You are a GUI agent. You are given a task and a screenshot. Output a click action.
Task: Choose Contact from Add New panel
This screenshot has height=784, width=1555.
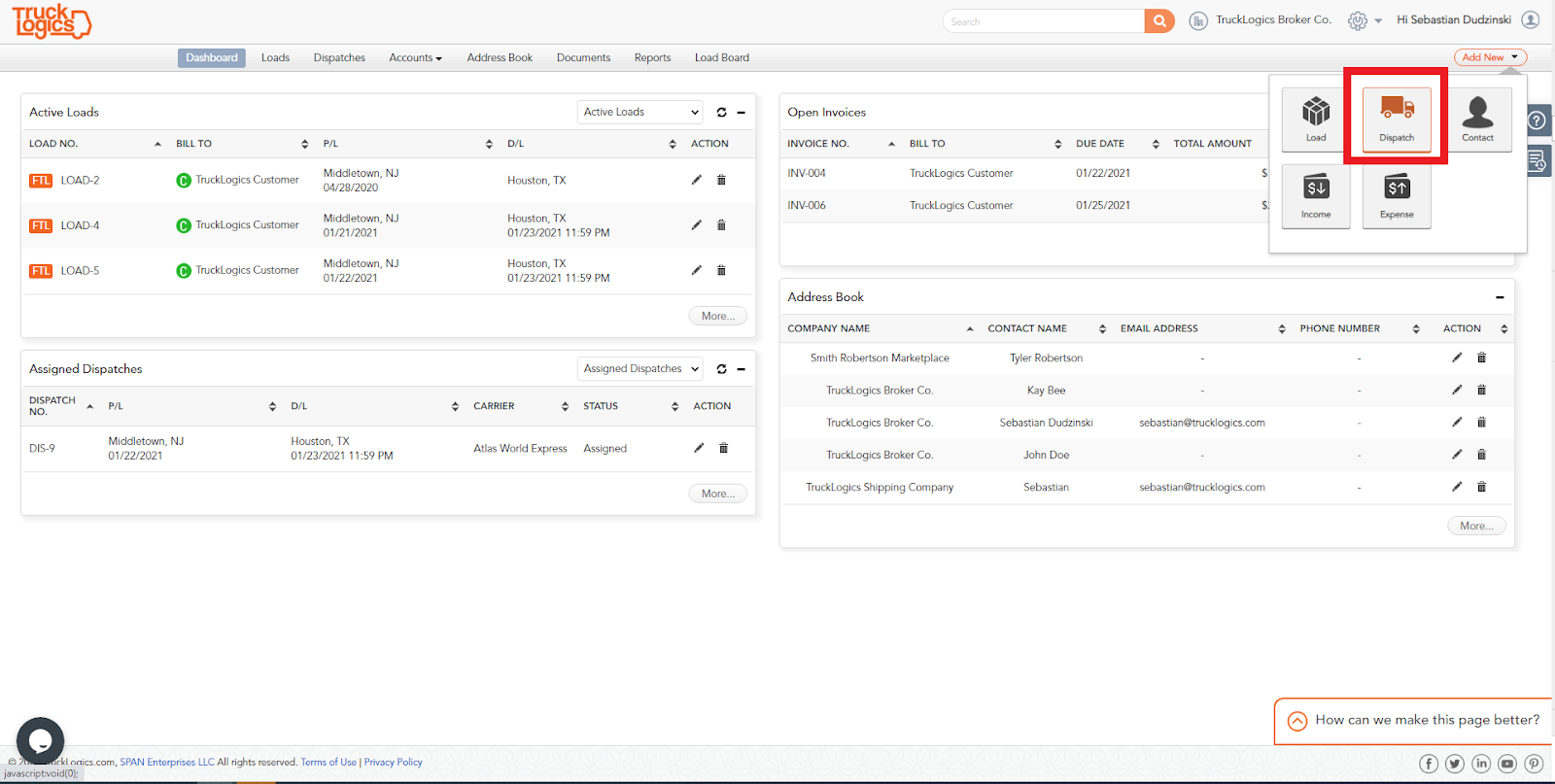pos(1477,119)
